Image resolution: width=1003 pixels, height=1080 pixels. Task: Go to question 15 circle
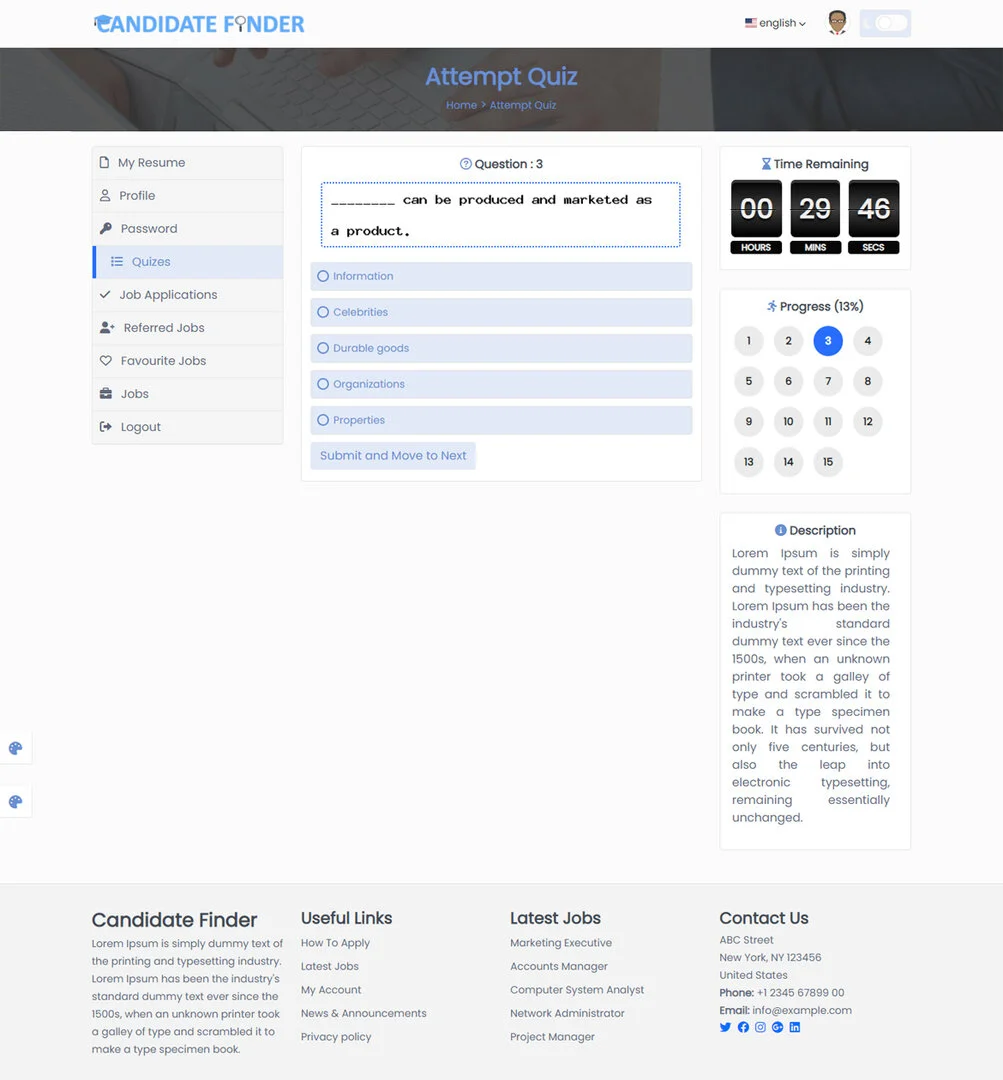pyautogui.click(x=828, y=462)
